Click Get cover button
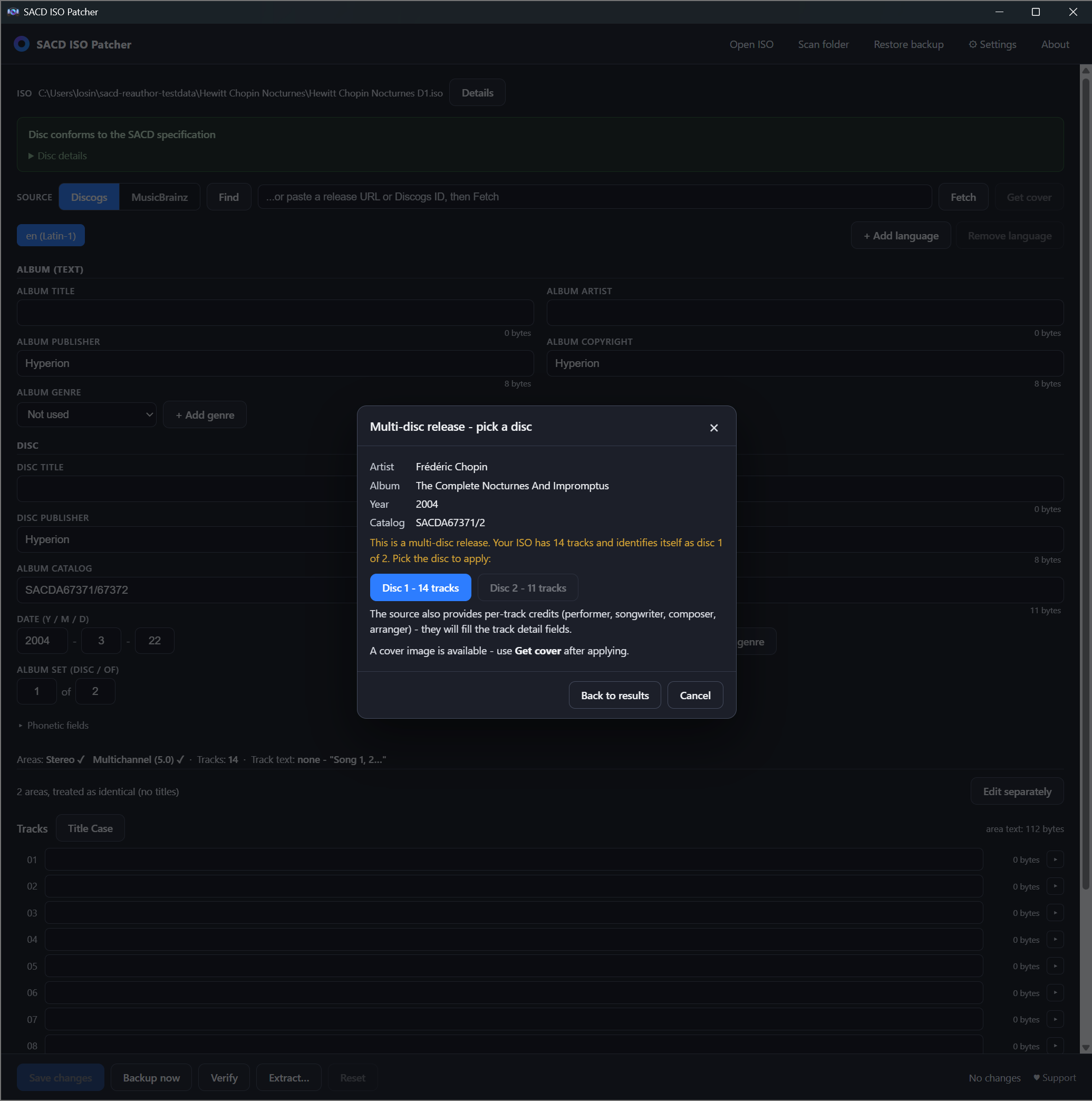 (1029, 197)
